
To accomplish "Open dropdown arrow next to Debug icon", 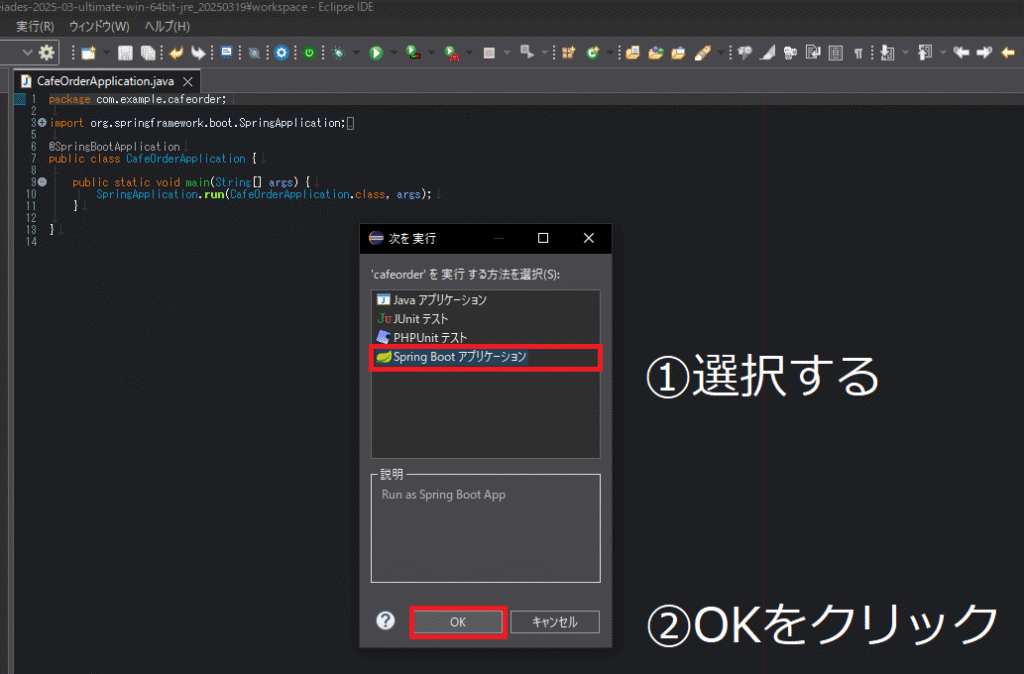I will coord(356,53).
